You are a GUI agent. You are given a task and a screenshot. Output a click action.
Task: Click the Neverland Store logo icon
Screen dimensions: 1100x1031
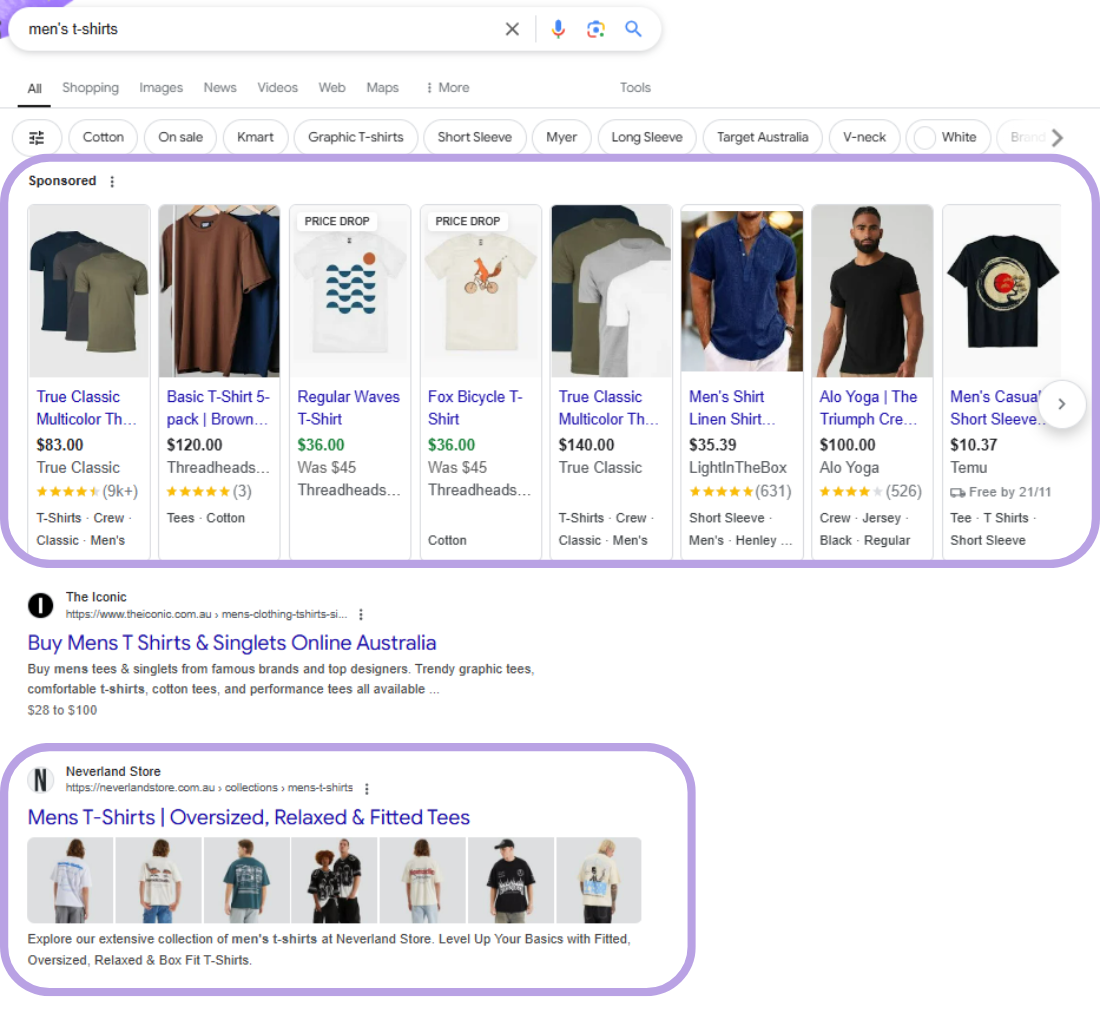[x=40, y=780]
